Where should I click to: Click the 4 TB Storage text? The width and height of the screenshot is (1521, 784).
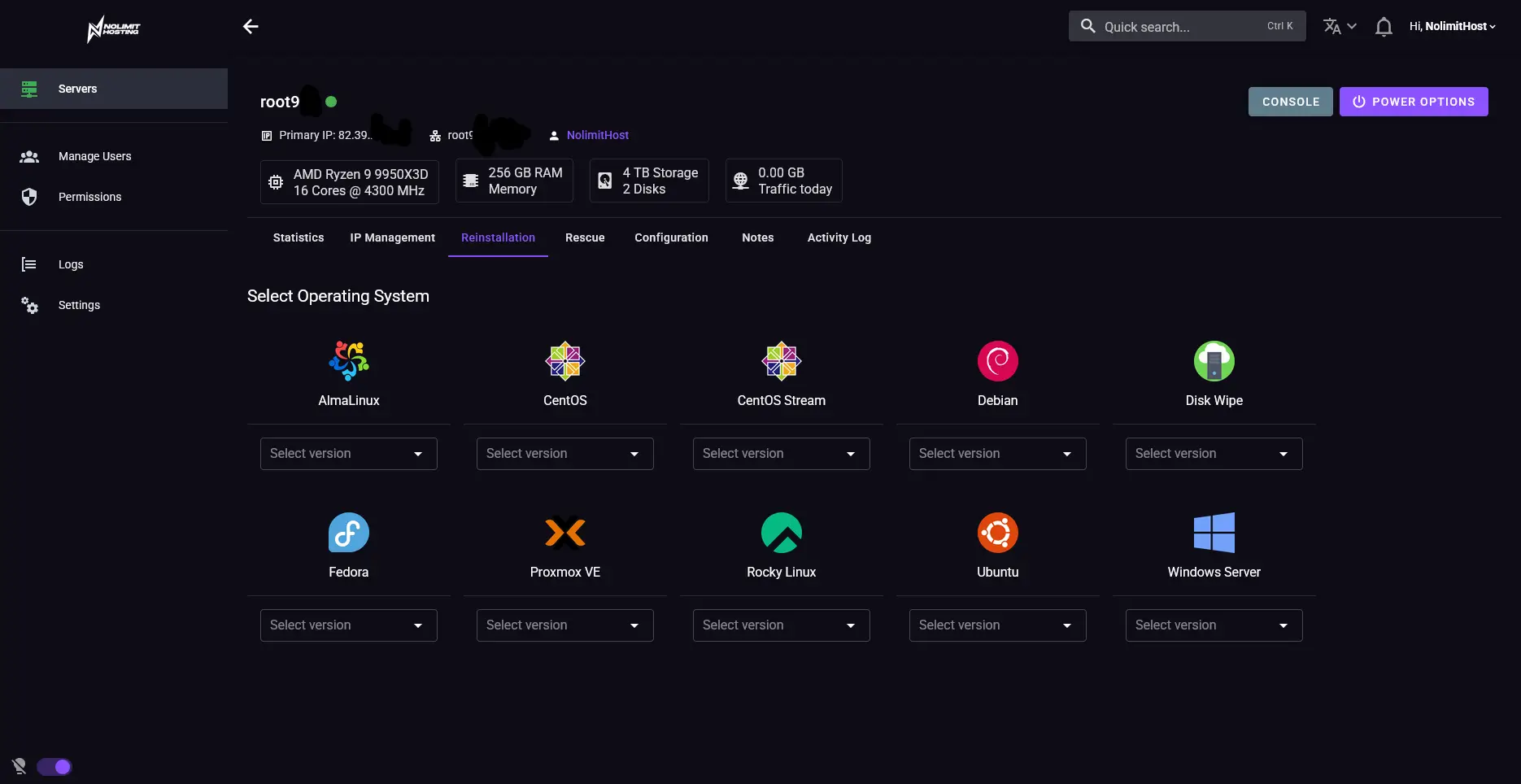(x=660, y=172)
